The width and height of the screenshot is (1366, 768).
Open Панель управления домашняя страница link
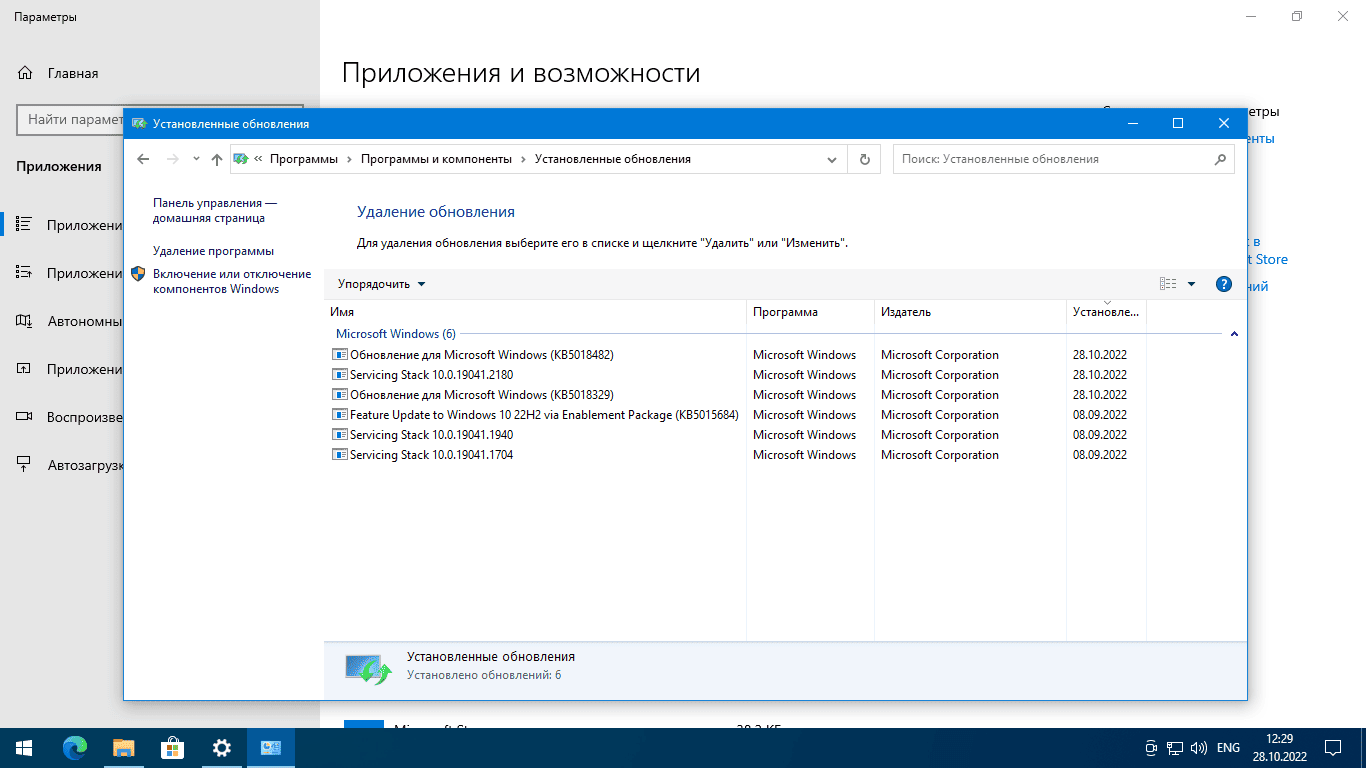pyautogui.click(x=215, y=210)
